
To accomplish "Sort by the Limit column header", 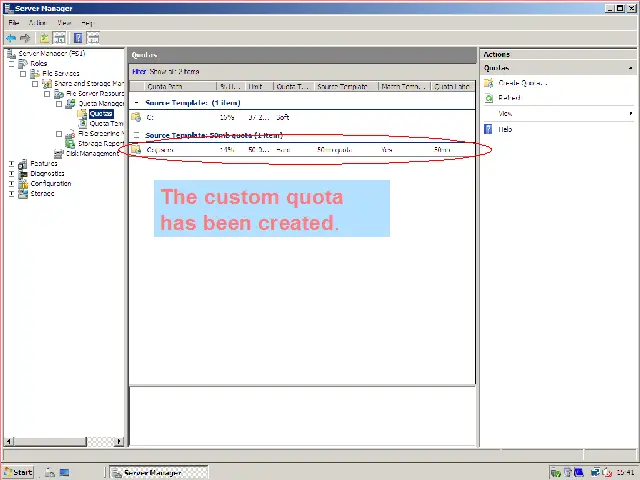I will point(259,87).
